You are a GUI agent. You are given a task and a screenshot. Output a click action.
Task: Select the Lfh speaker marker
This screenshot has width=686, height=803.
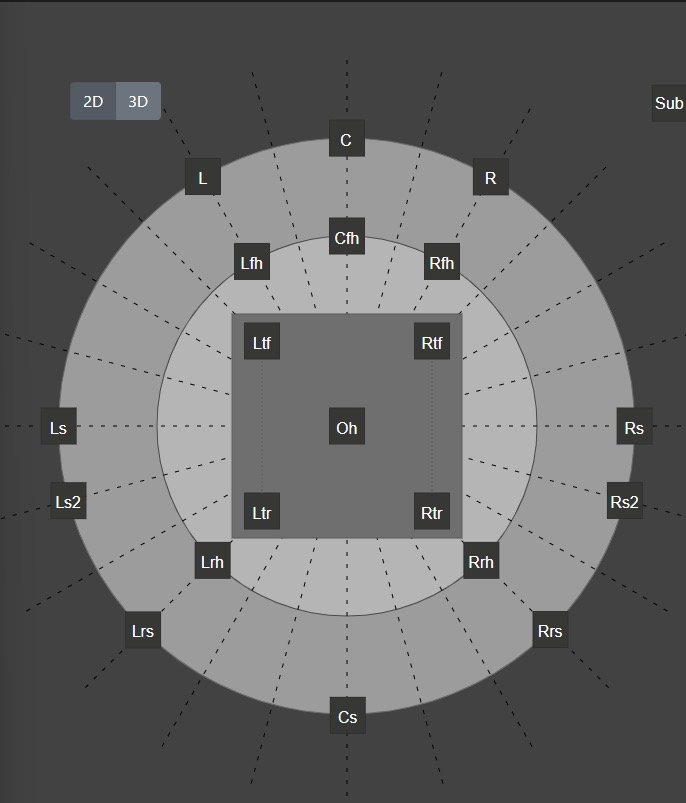[252, 262]
